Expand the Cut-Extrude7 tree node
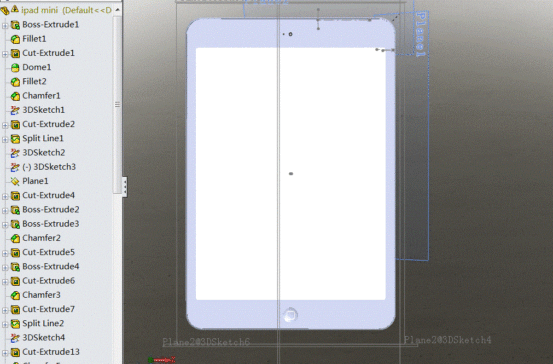The width and height of the screenshot is (553, 364). tap(5, 310)
